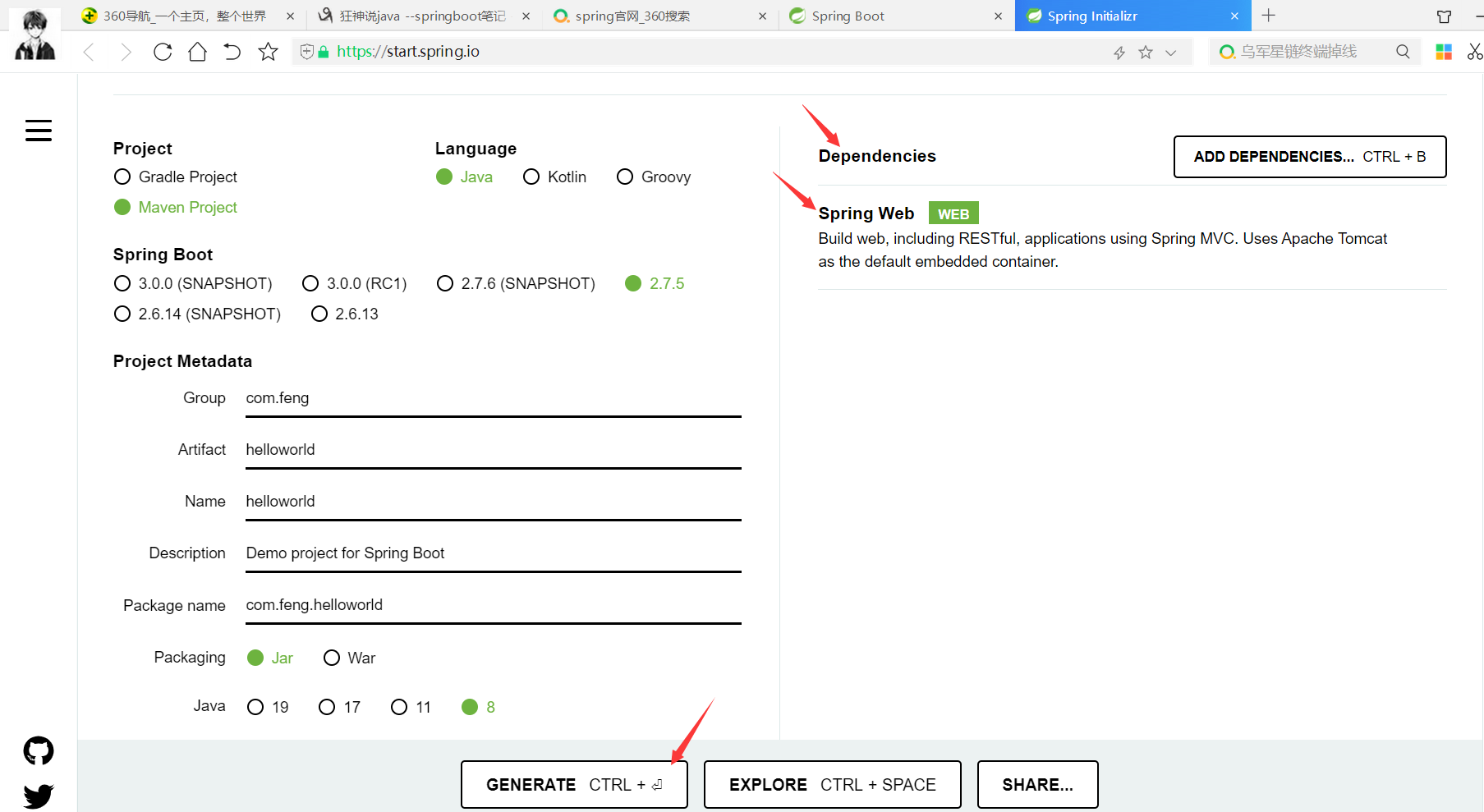Click the scissors screenshot icon
Screen dimensions: 1484x812
tap(1475, 52)
